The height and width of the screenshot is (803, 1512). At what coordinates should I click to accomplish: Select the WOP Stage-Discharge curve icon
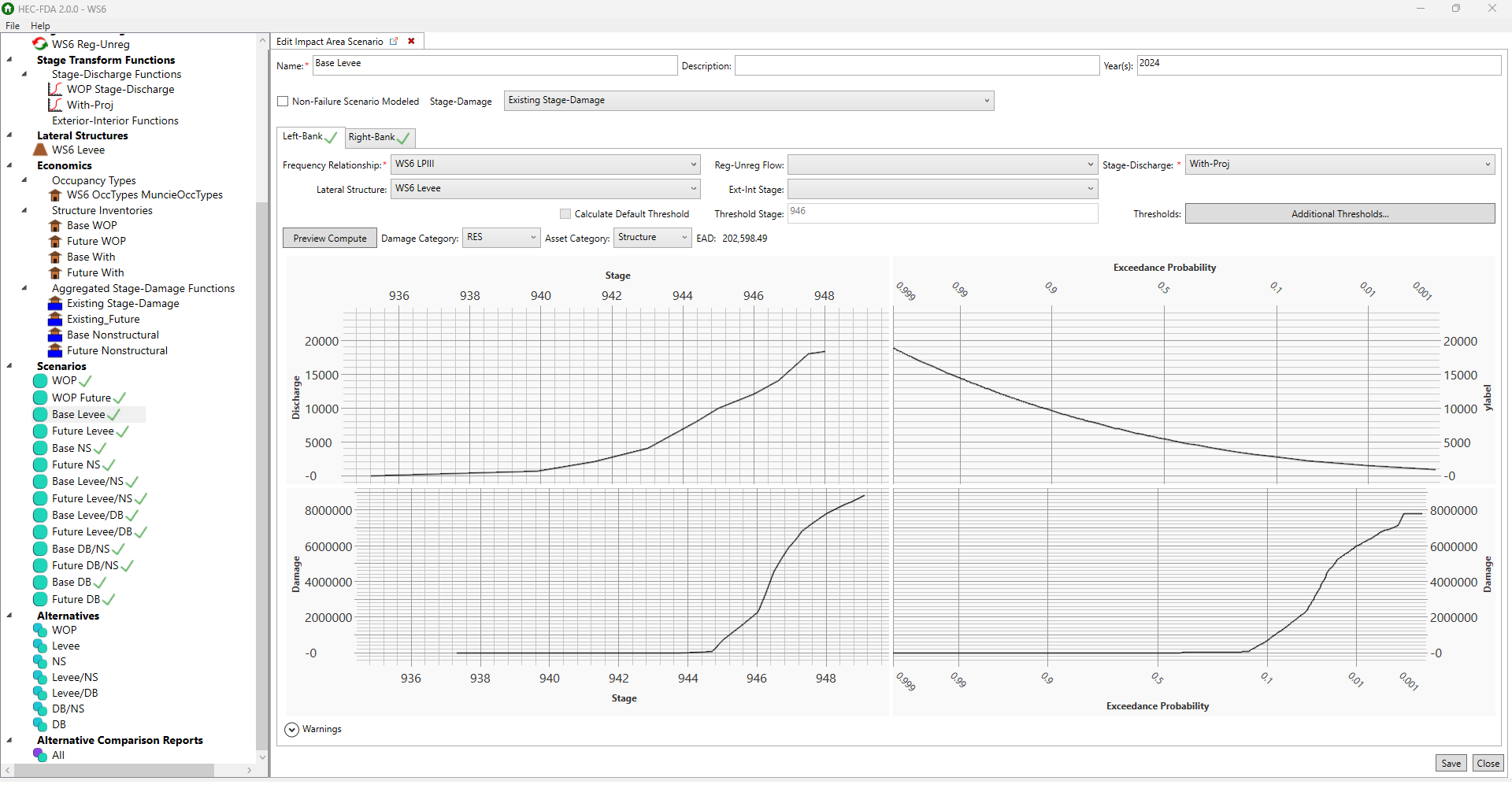55,89
